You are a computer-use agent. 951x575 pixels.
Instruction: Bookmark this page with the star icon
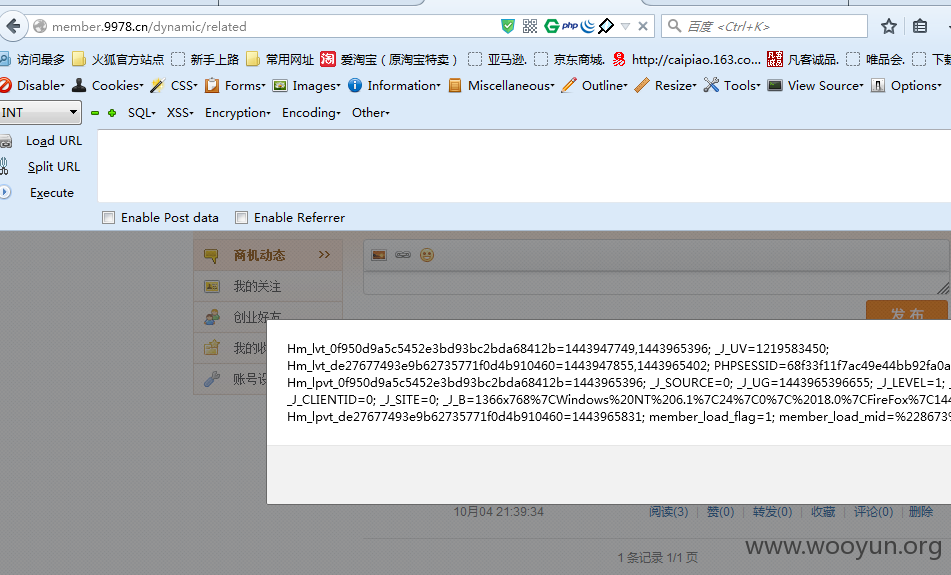point(889,26)
